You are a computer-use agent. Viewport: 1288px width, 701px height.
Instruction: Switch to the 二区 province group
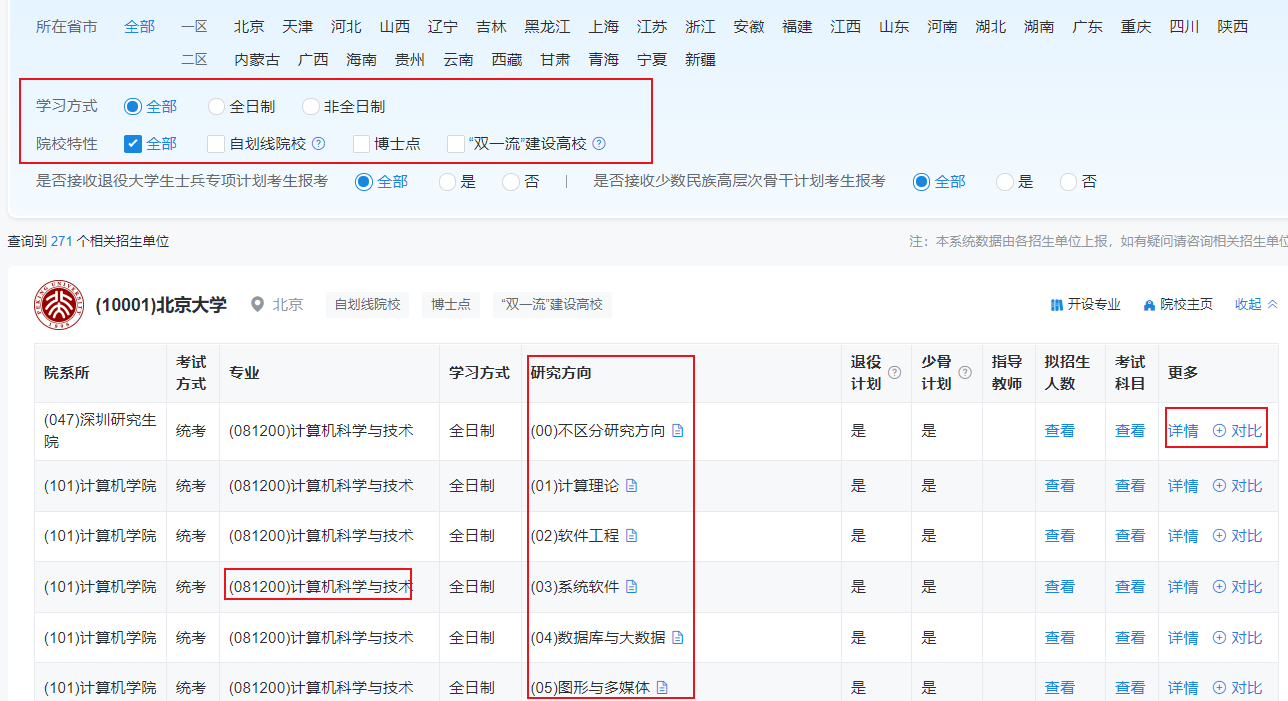194,59
